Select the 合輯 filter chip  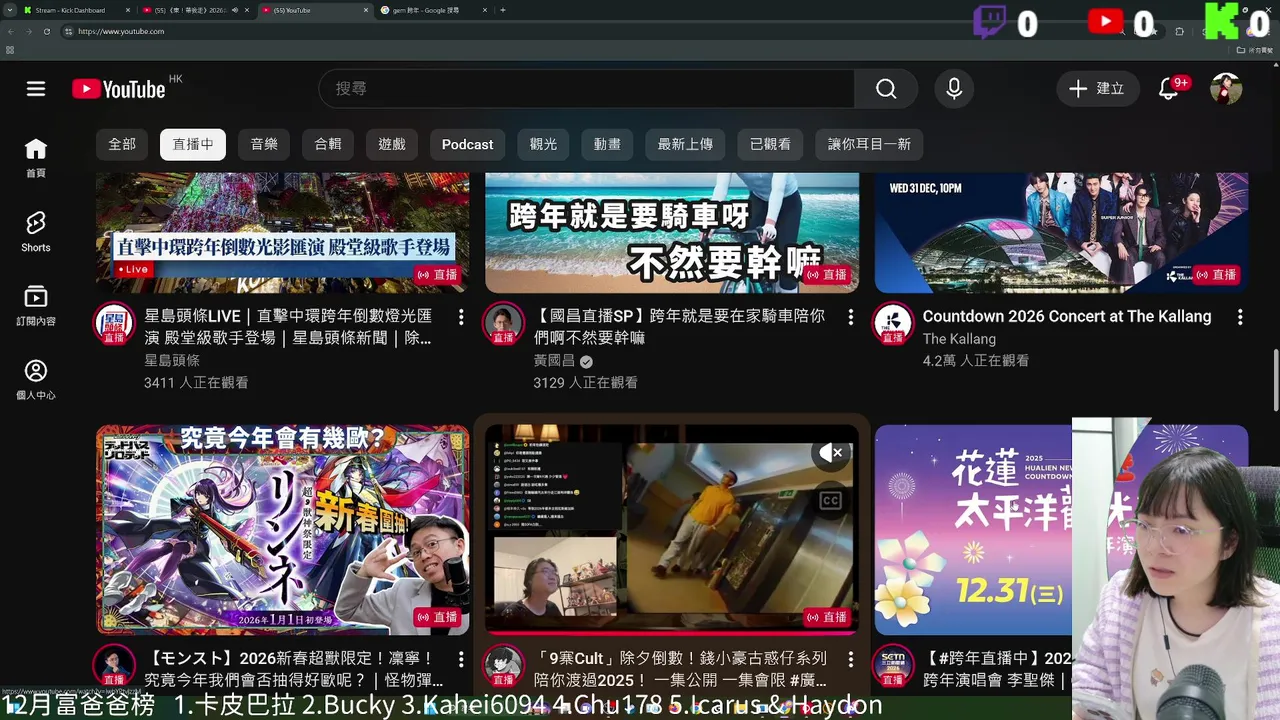pos(328,144)
